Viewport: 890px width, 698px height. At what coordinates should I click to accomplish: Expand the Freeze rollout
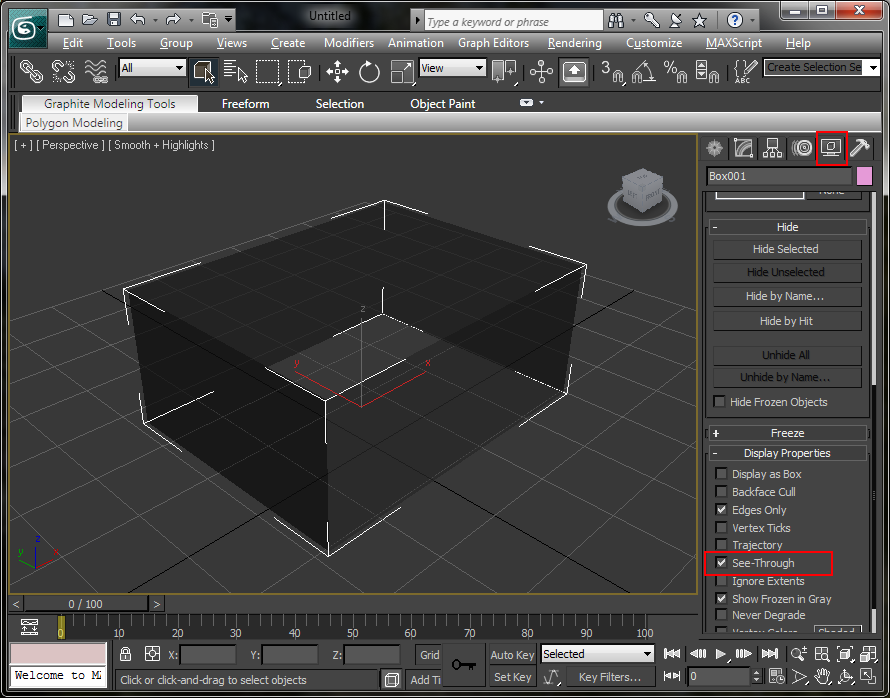coord(787,433)
